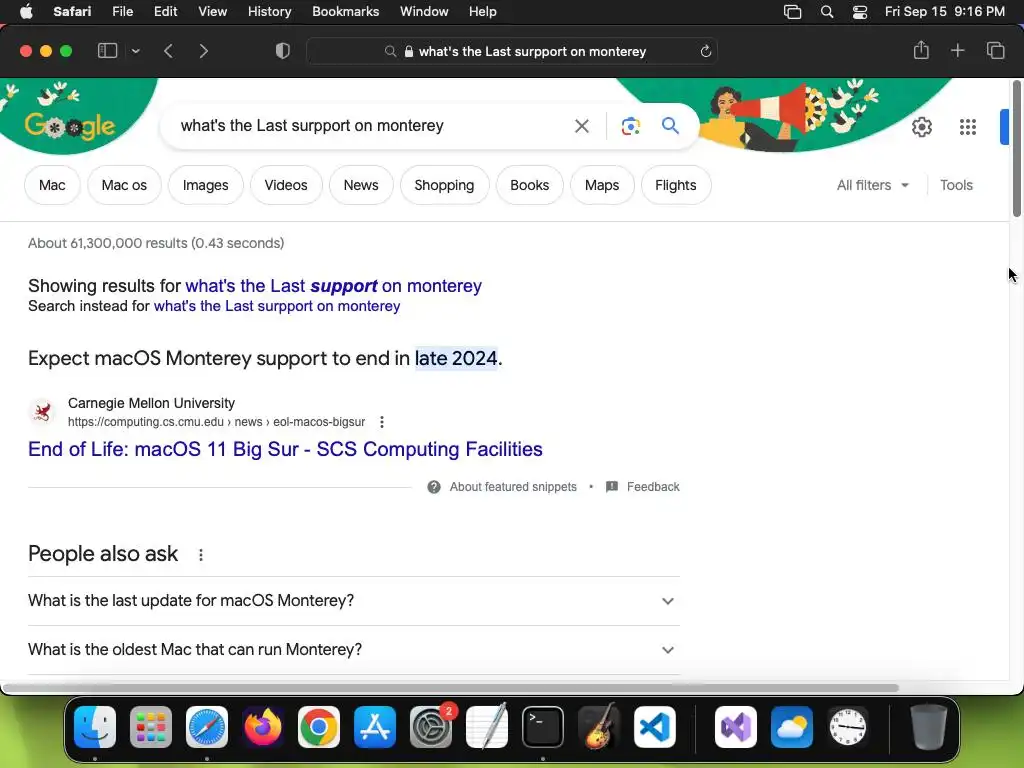Open Google apps grid

click(x=968, y=127)
